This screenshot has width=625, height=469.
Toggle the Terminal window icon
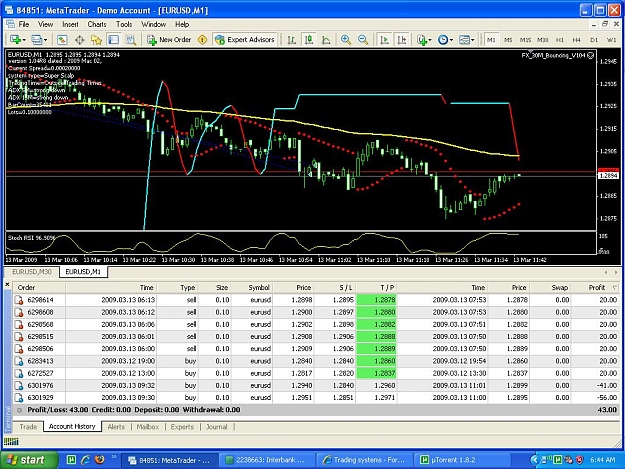pos(114,40)
